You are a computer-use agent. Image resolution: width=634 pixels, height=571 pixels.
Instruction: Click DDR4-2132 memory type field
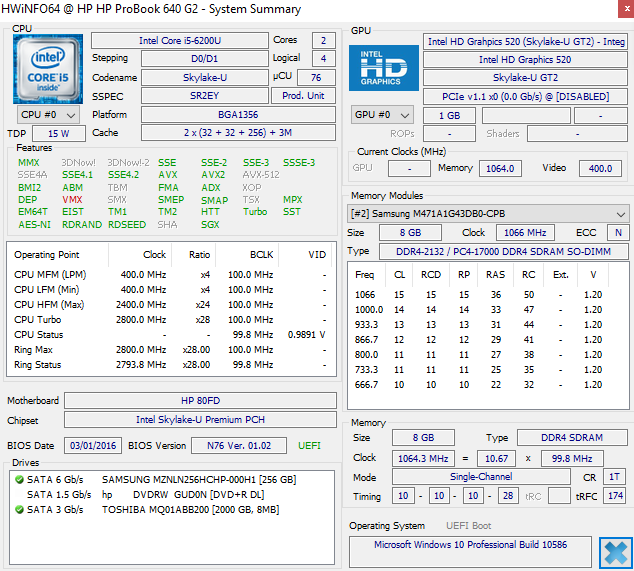(503, 252)
